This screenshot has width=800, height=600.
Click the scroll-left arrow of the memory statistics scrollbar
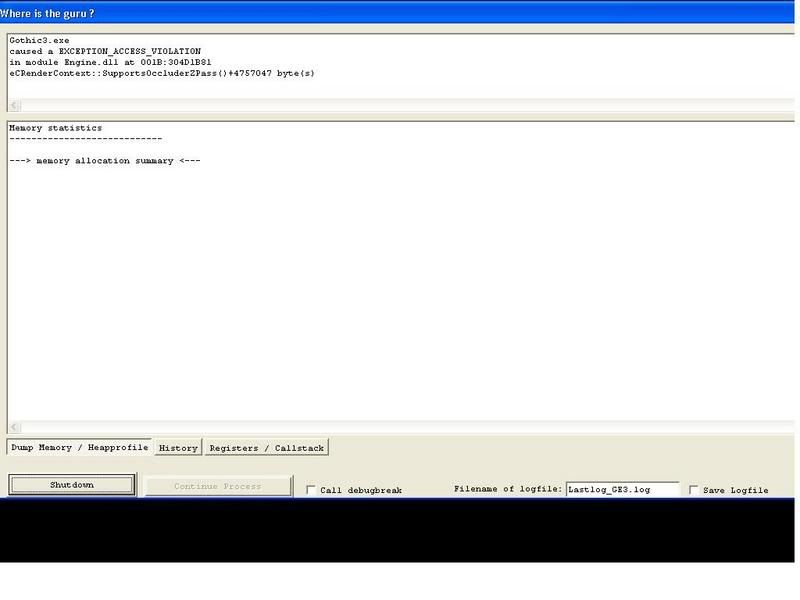[14, 427]
